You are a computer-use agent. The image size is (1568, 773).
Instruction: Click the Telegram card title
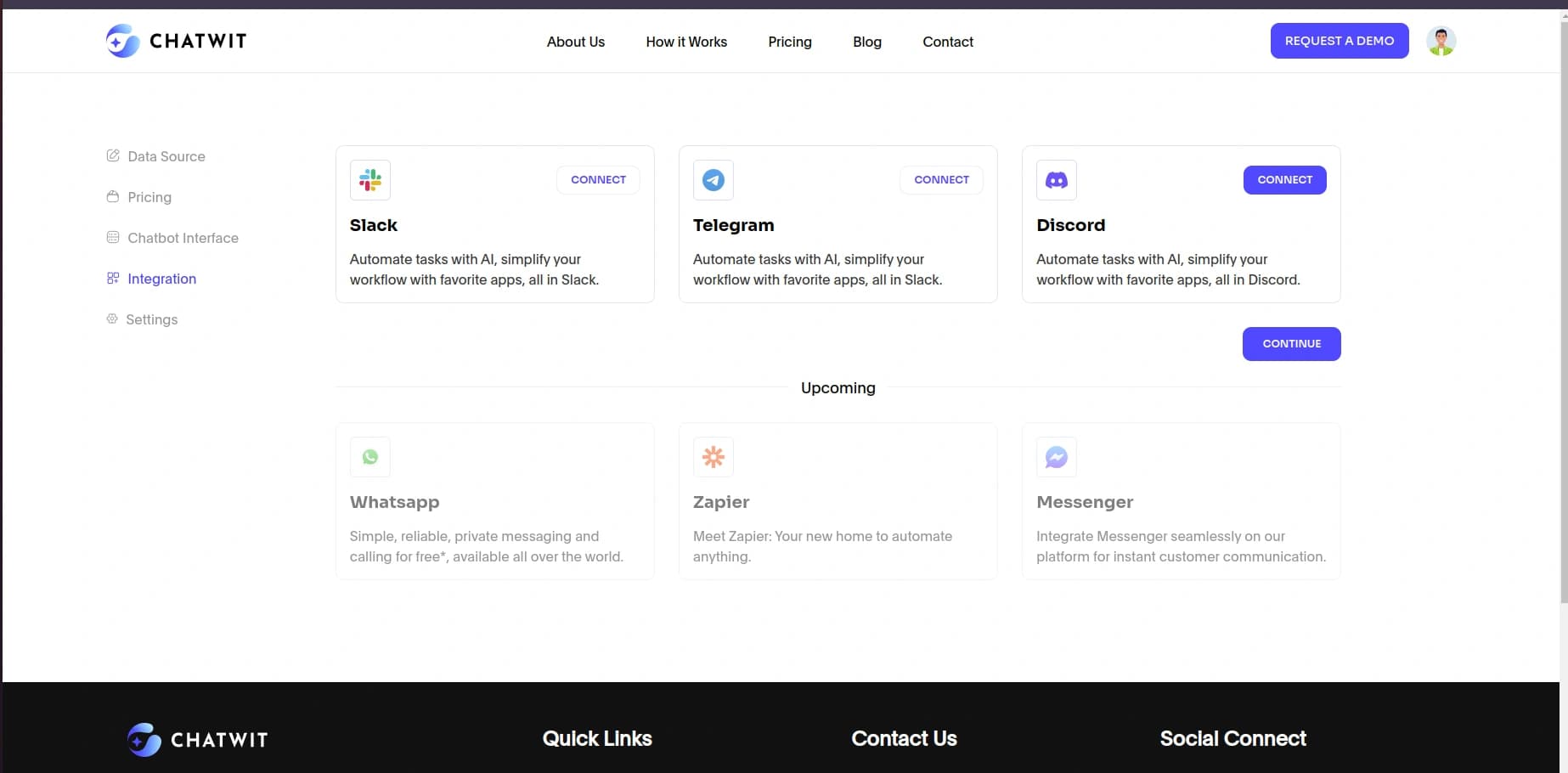click(x=734, y=225)
